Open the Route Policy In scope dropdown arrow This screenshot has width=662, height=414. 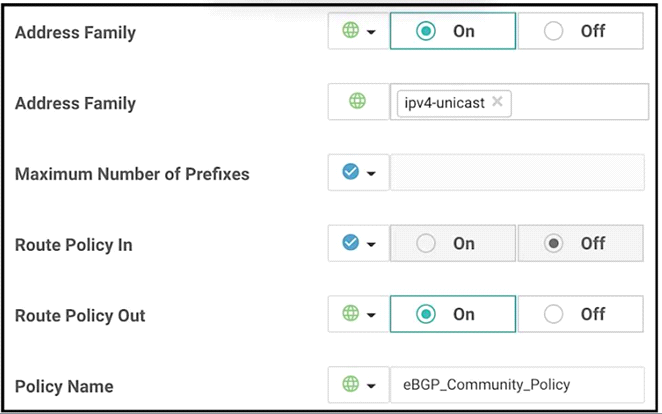pyautogui.click(x=371, y=244)
